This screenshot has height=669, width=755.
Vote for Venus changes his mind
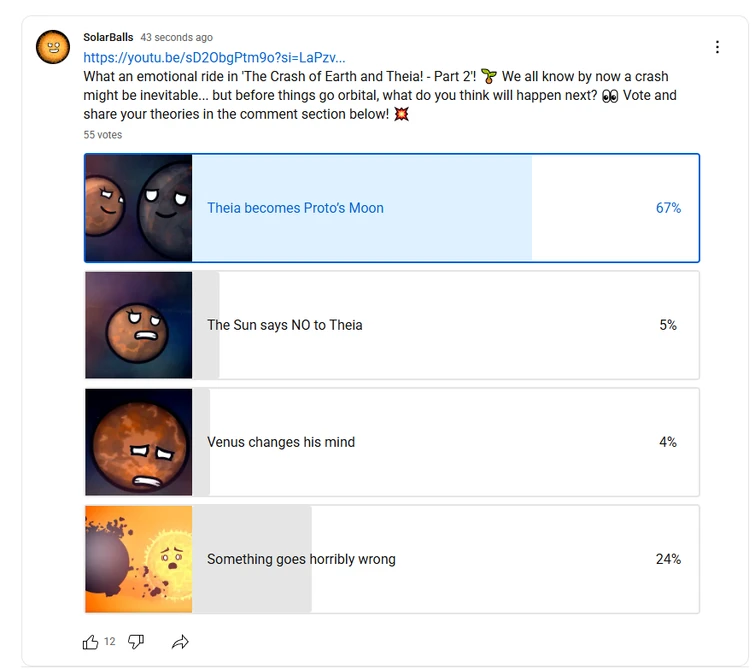(281, 442)
